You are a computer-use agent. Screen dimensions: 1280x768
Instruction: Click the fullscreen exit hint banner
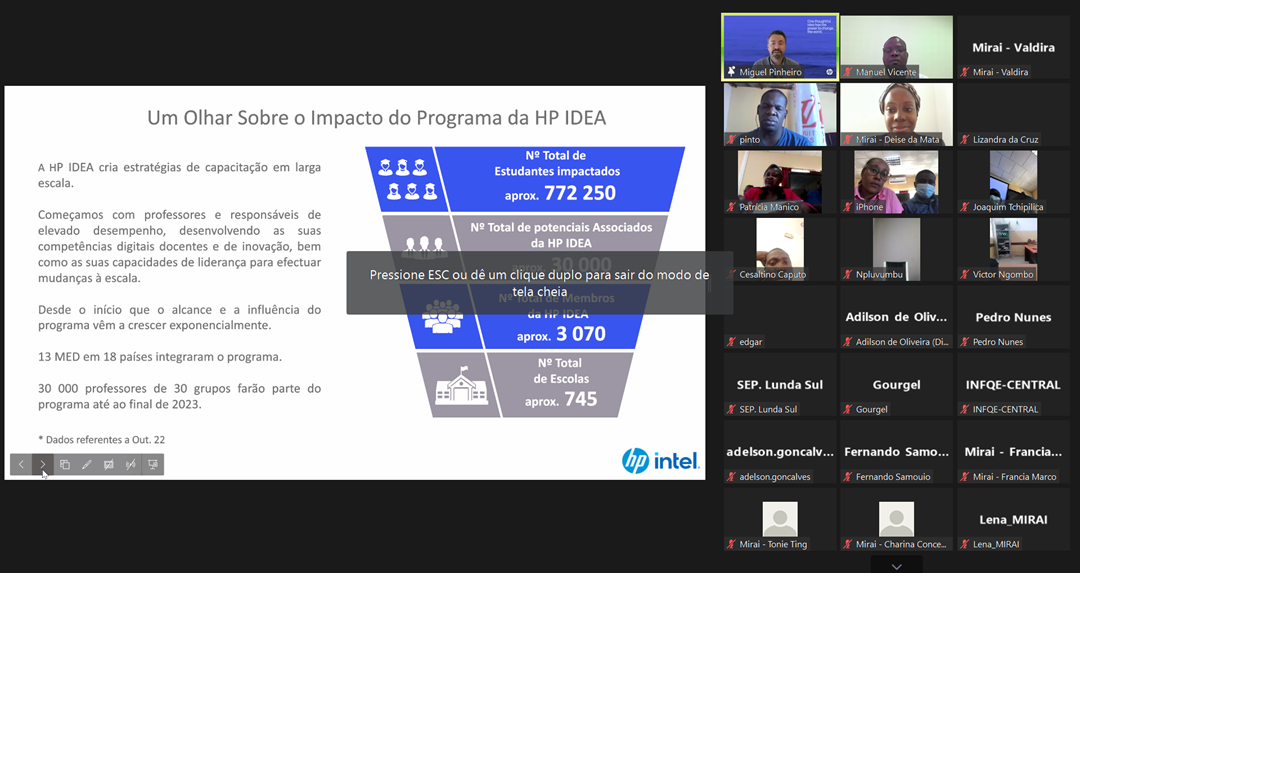[x=539, y=283]
